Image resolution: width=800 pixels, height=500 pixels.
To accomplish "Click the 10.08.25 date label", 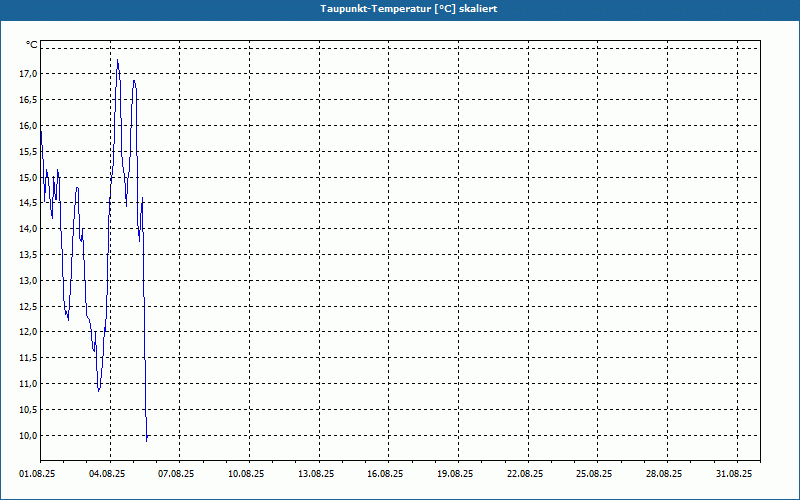I will pos(246,474).
